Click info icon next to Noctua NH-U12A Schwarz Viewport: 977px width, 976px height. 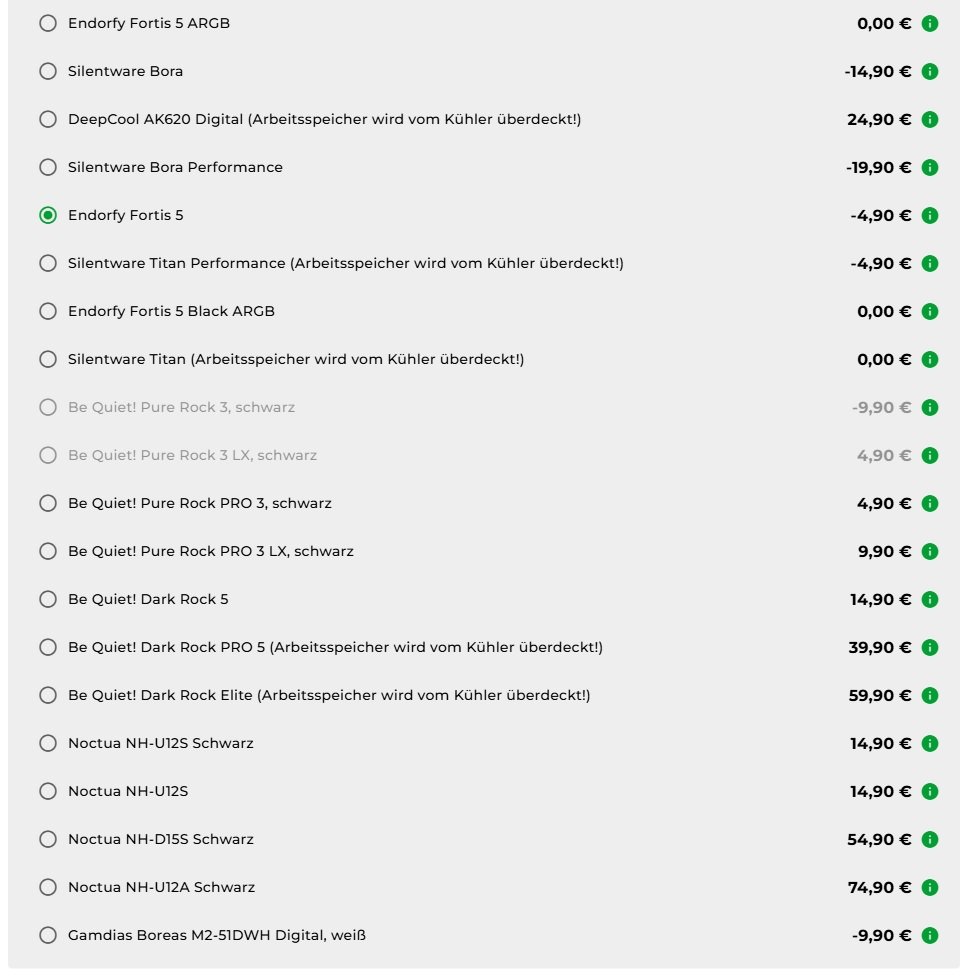[930, 887]
